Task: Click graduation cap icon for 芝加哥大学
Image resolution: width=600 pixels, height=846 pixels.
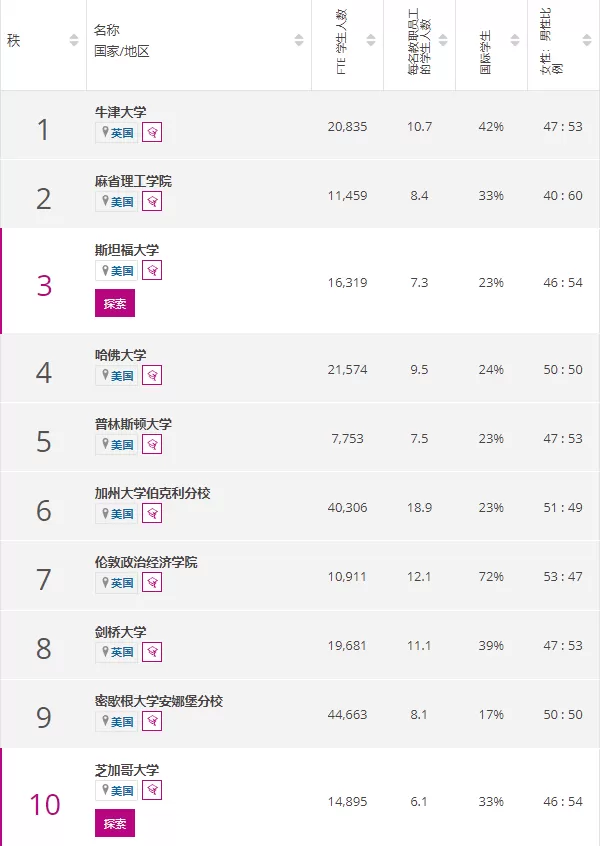Action: [152, 790]
